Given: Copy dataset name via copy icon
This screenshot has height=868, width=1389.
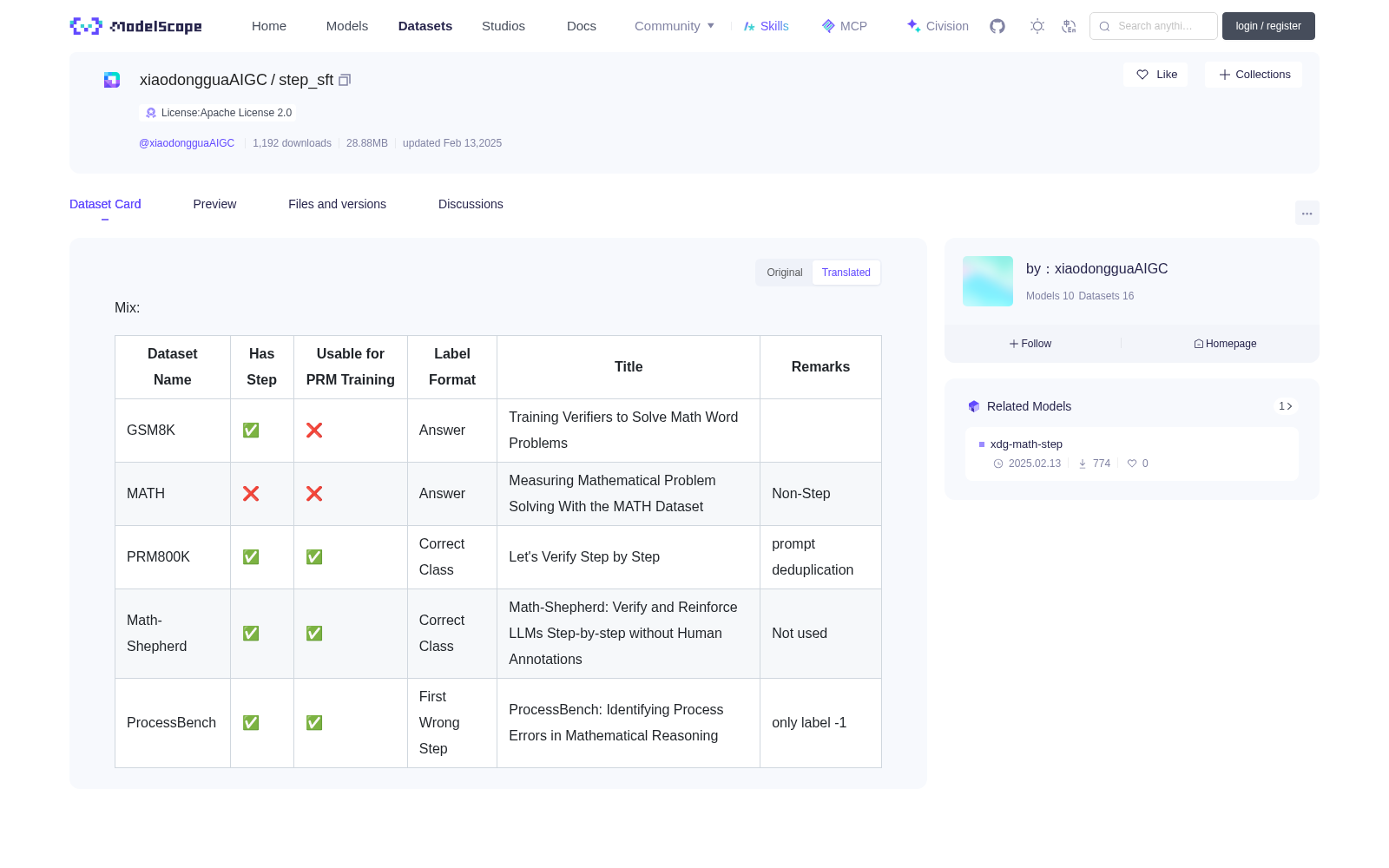Looking at the screenshot, I should click(345, 80).
